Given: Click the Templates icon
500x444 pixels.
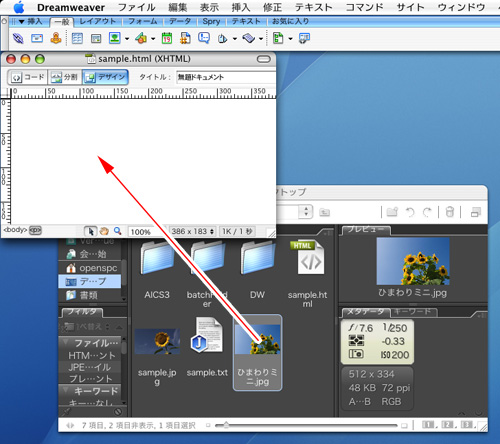Looking at the screenshot, I should pos(278,38).
